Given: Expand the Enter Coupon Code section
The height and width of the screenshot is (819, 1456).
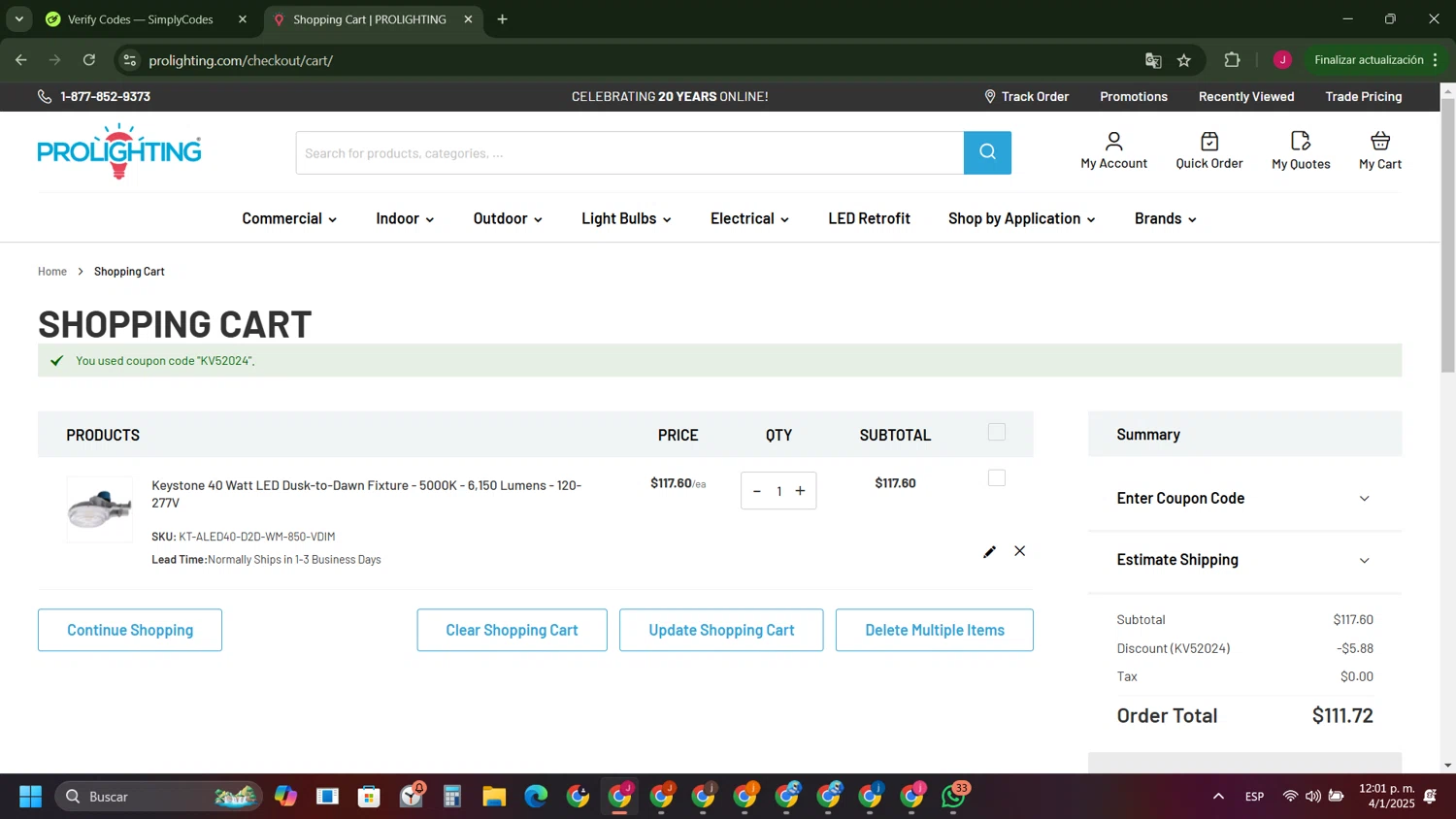Looking at the screenshot, I should click(1244, 499).
